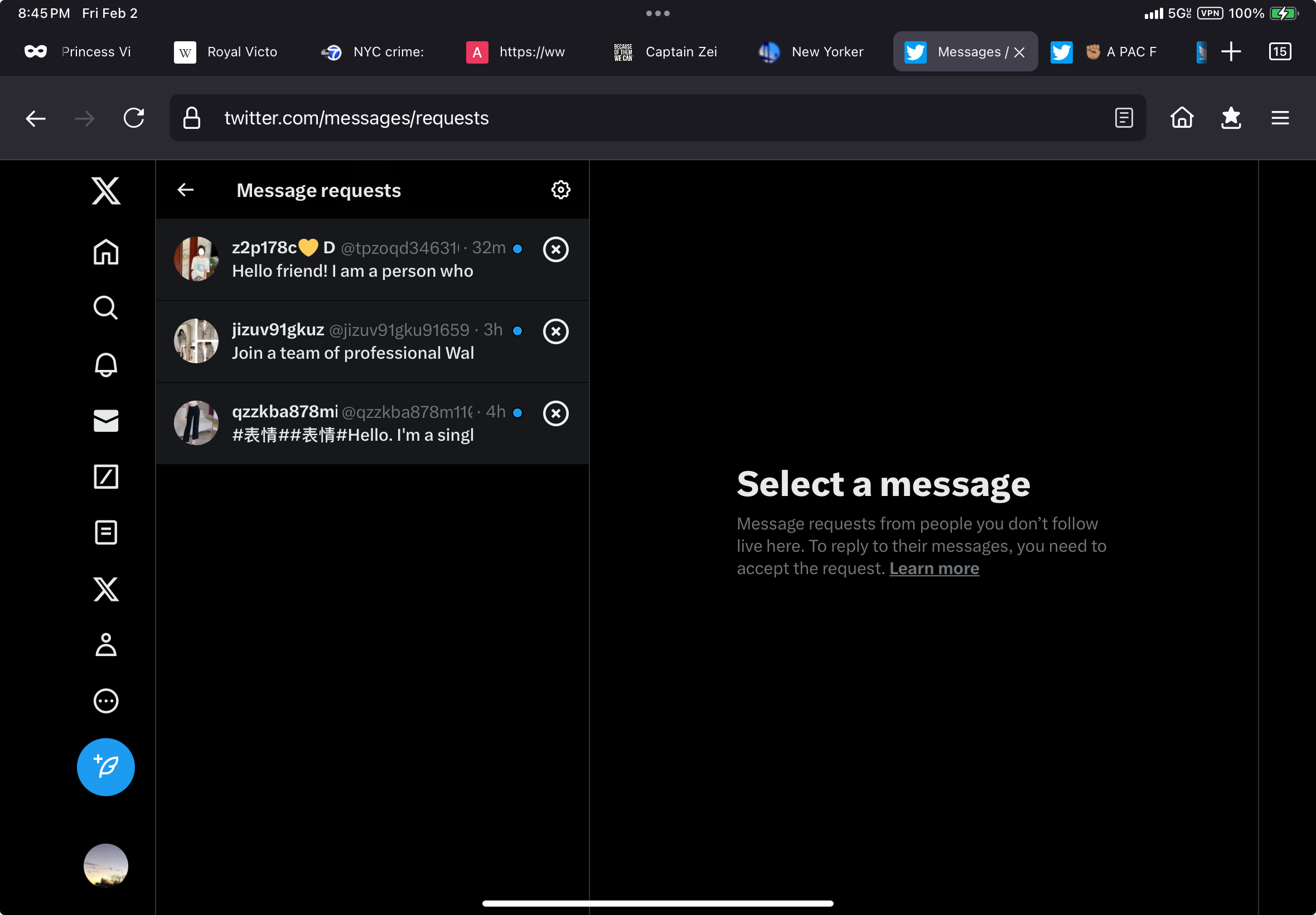Open Profile person icon in sidebar
Screen dimensions: 1316x915
pos(105,645)
